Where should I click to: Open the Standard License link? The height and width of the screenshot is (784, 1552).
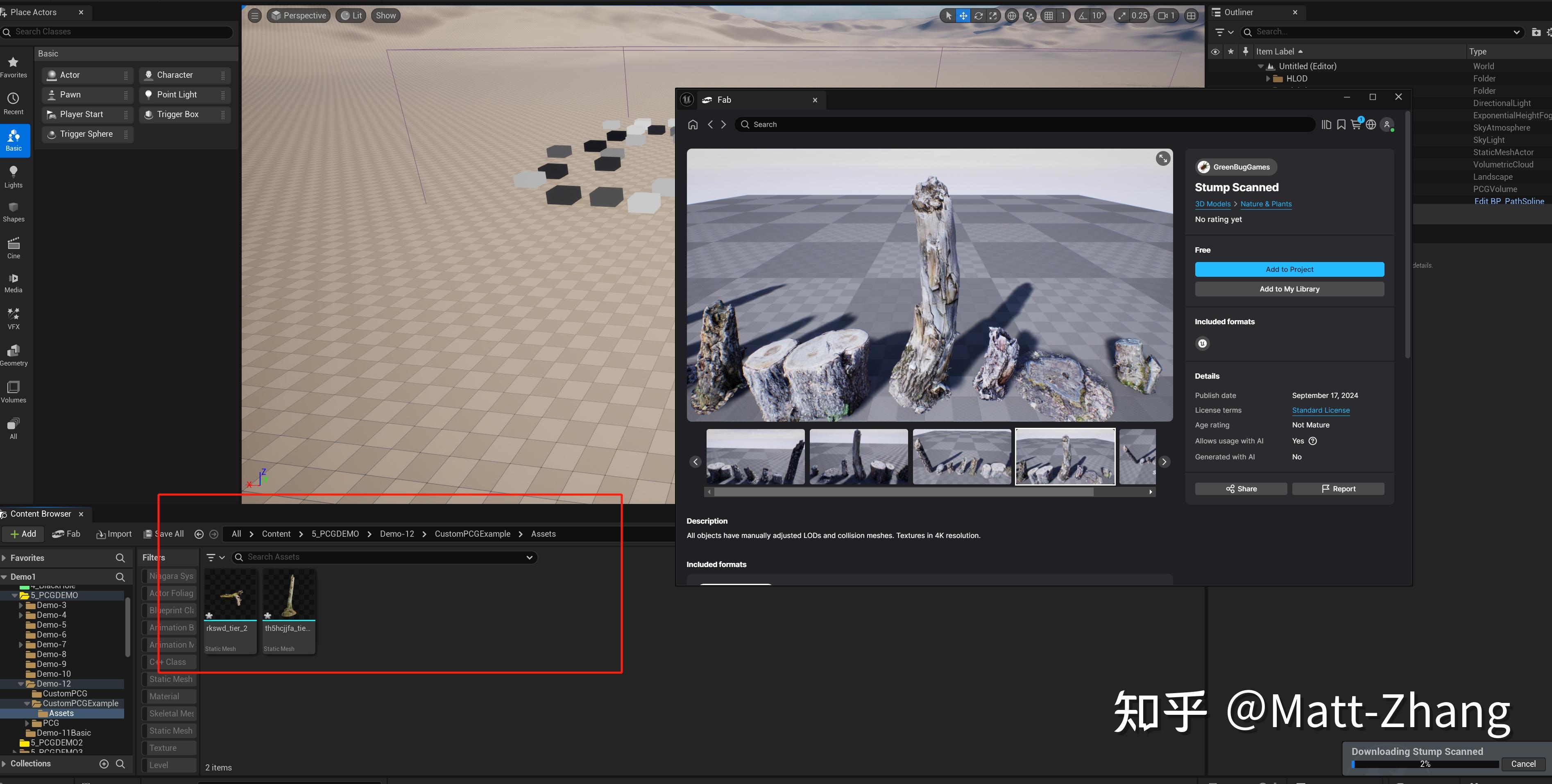click(1321, 410)
